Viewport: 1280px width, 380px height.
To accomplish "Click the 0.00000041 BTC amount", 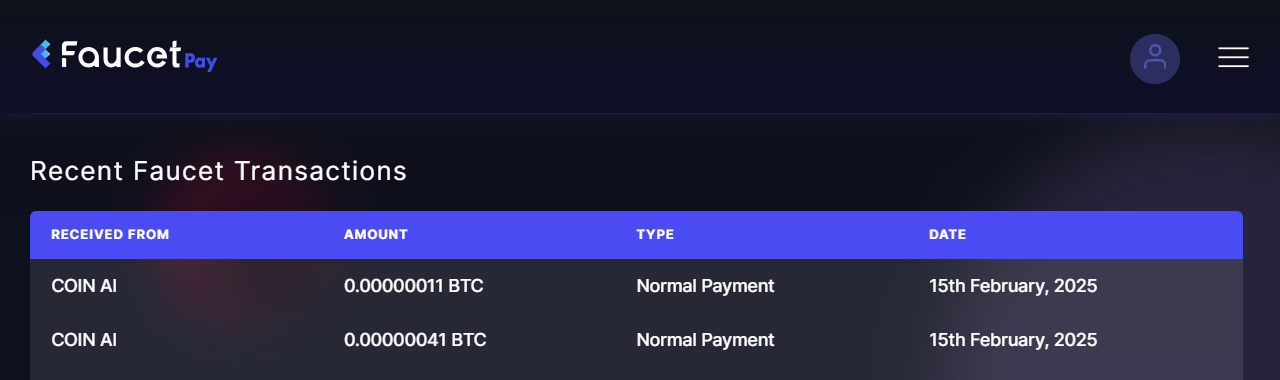I will (x=415, y=340).
